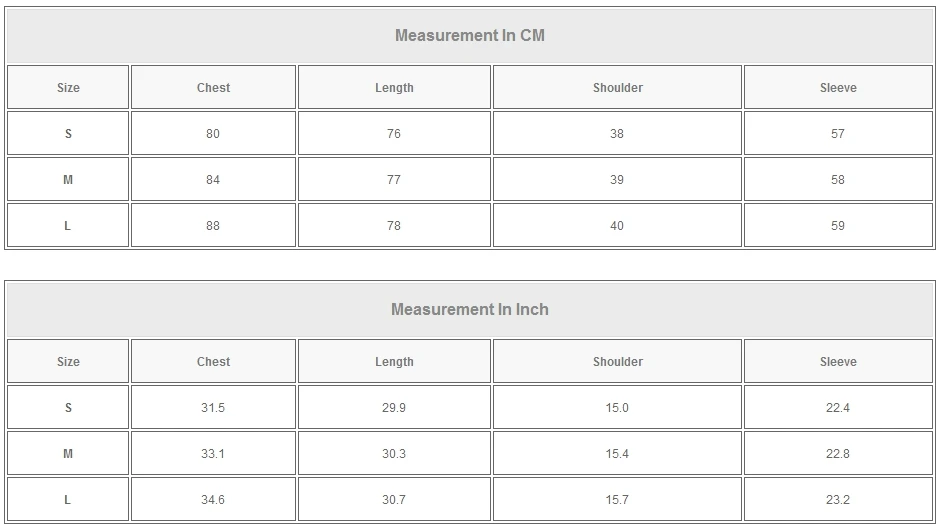Click the chest value 31.5 cell
Viewport: 941px width, 527px height.
(x=213, y=408)
